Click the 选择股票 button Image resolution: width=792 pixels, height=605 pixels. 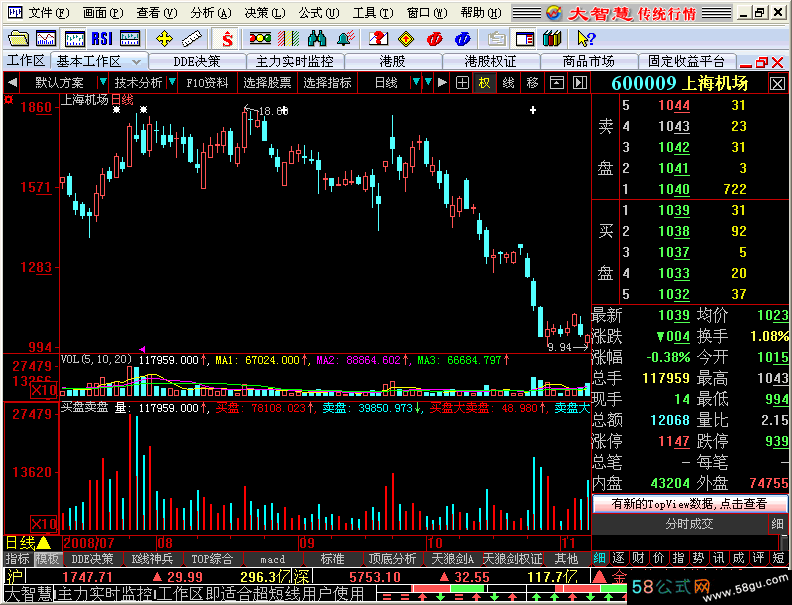click(x=267, y=83)
